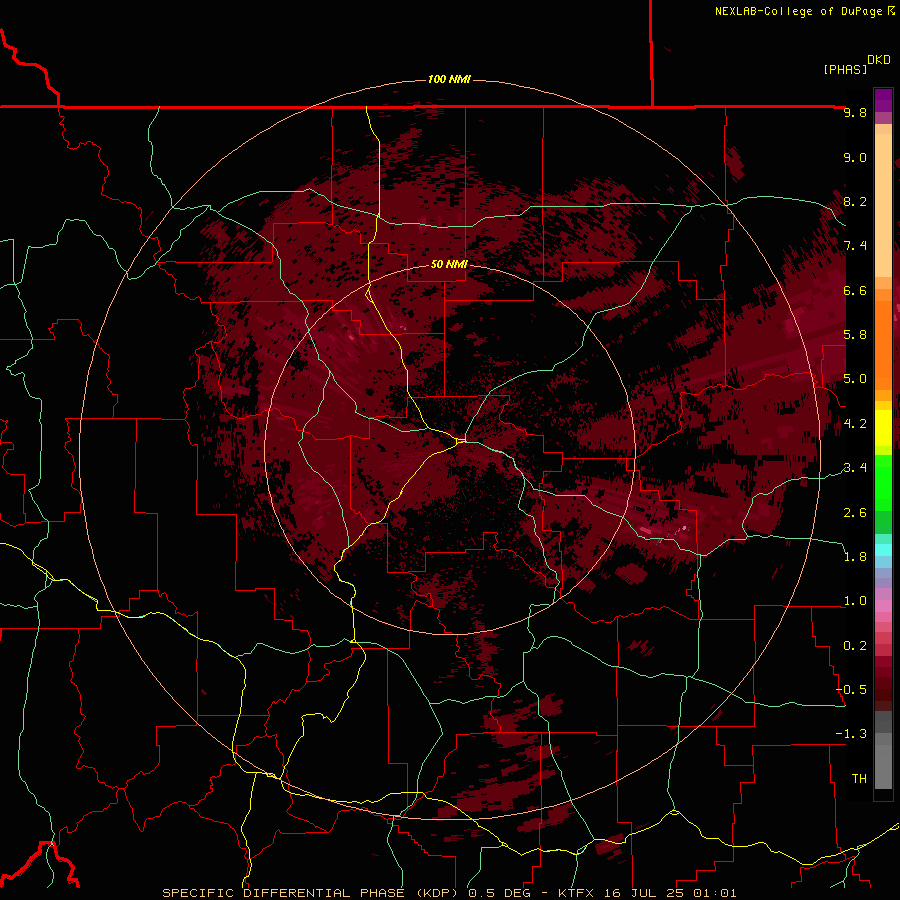900x900 pixels.
Task: Pick the bright green band of the color bar
Action: (883, 485)
